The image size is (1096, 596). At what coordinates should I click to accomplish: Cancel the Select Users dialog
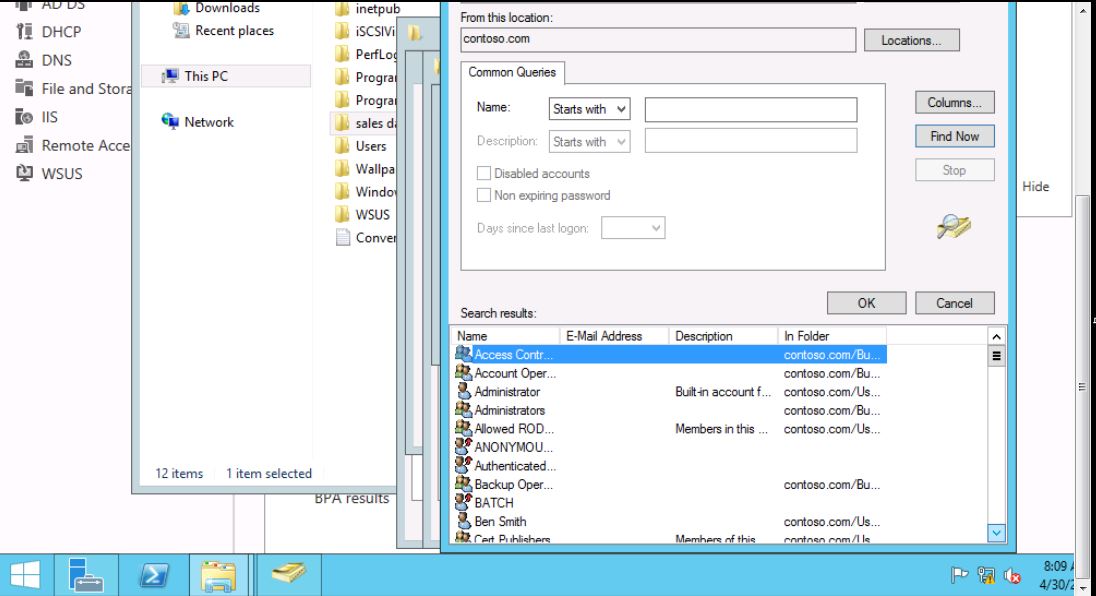pos(955,303)
